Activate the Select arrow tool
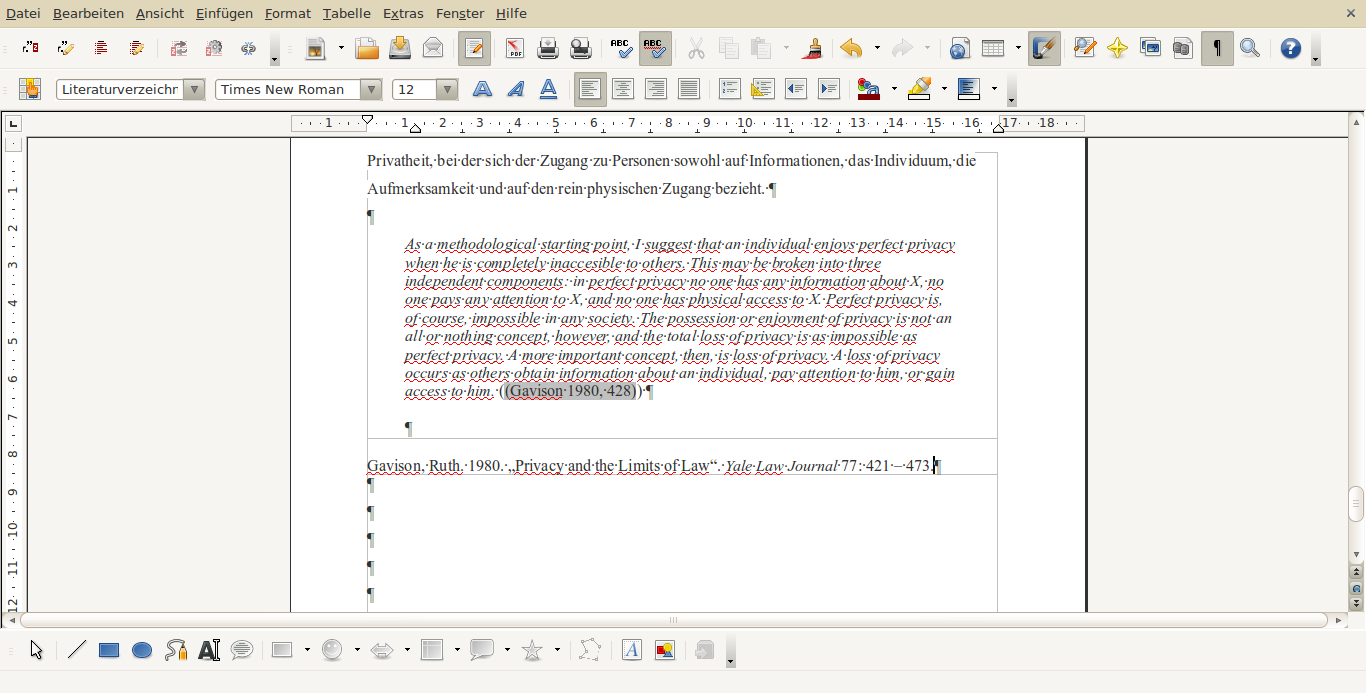This screenshot has height=693, width=1366. point(37,650)
